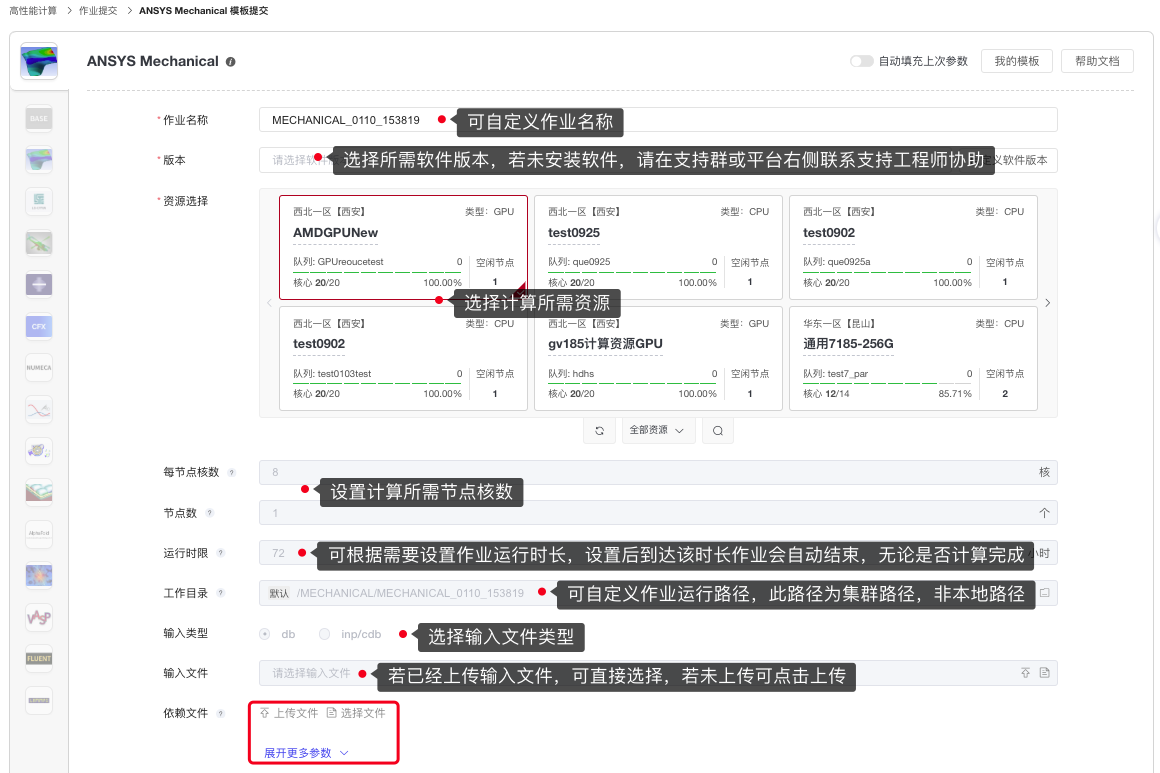Click the resource search magnifier icon
The width and height of the screenshot is (1160, 773).
tap(717, 431)
